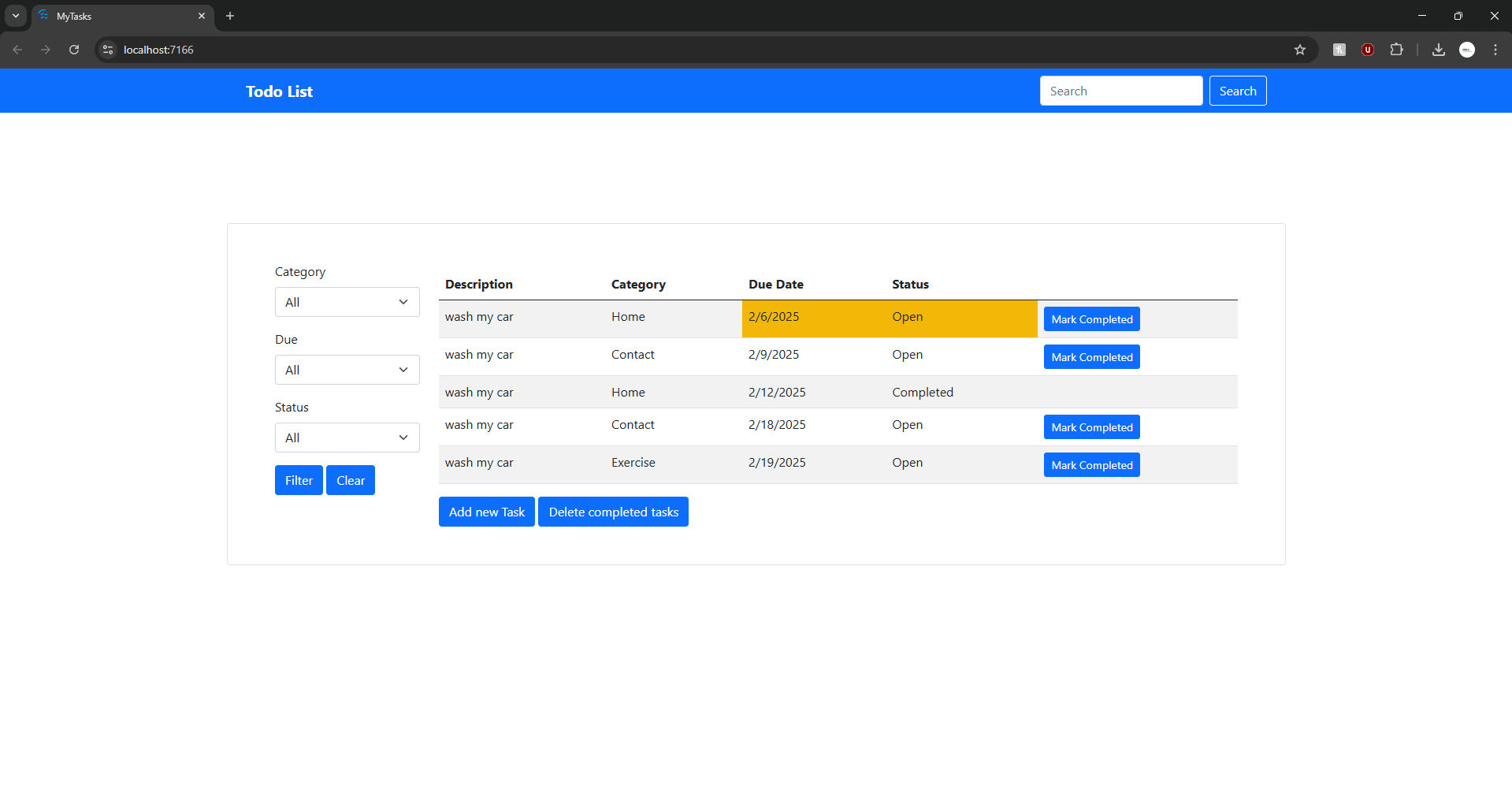Viewport: 1512px width, 812px height.
Task: Mark the 2/9/2025 task completed
Action: pos(1091,357)
